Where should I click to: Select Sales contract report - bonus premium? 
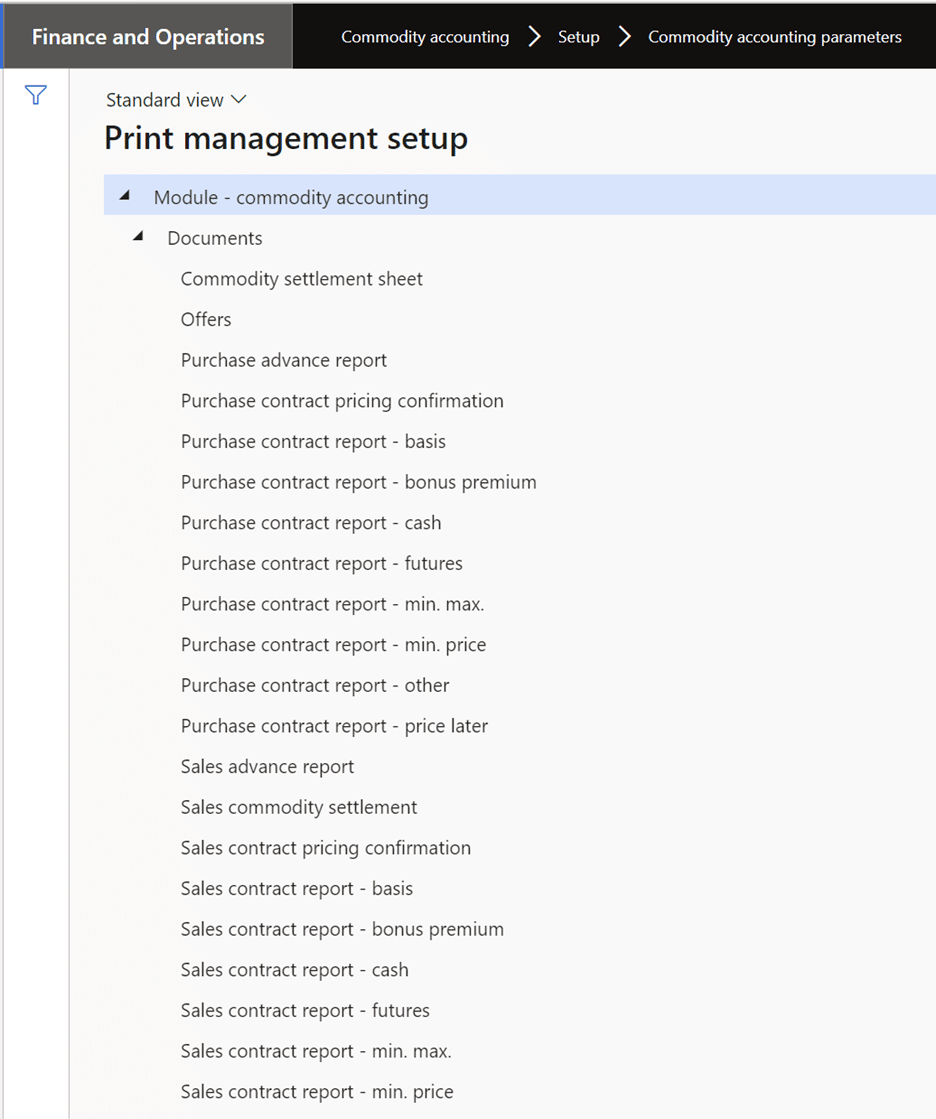[341, 929]
